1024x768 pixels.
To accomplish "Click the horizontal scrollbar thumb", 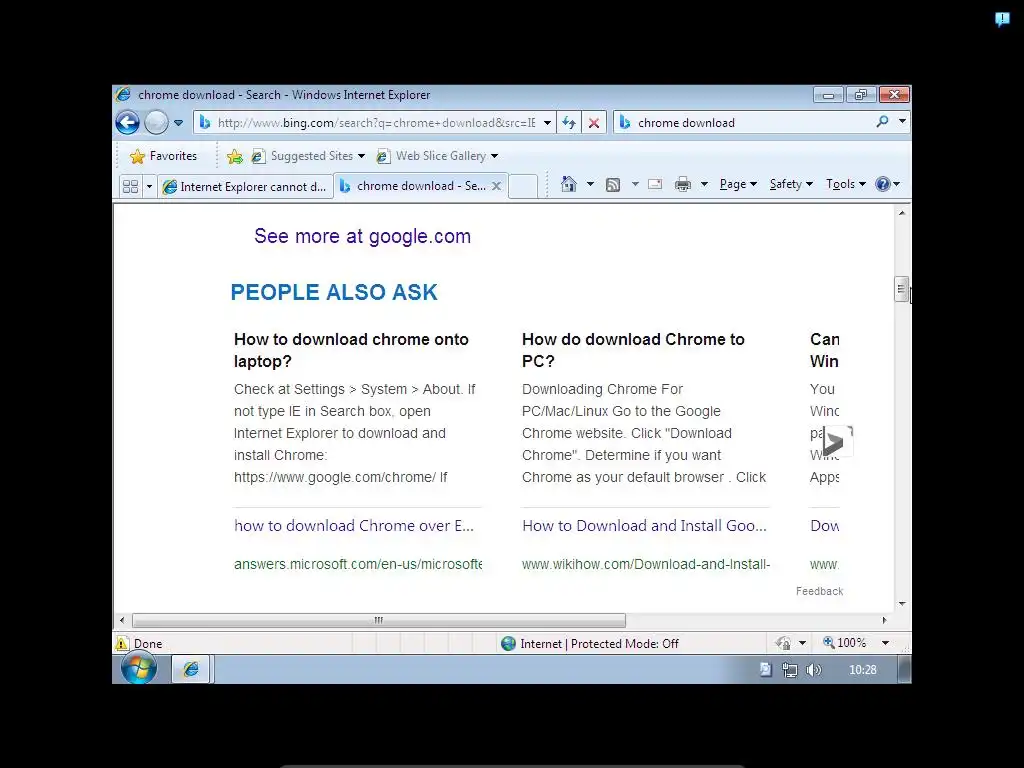I will (x=379, y=620).
